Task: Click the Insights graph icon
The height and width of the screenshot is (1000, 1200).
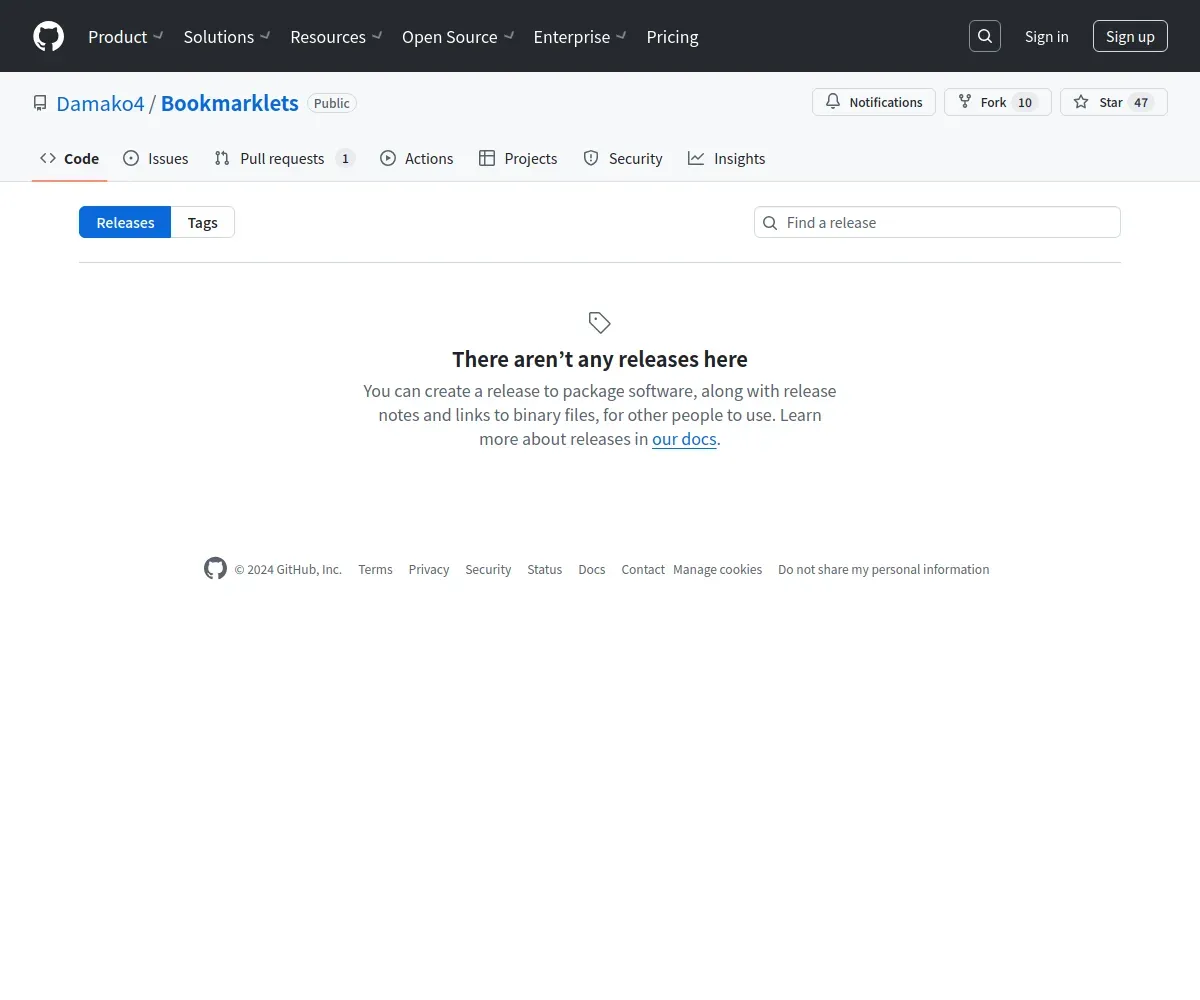Action: point(696,158)
